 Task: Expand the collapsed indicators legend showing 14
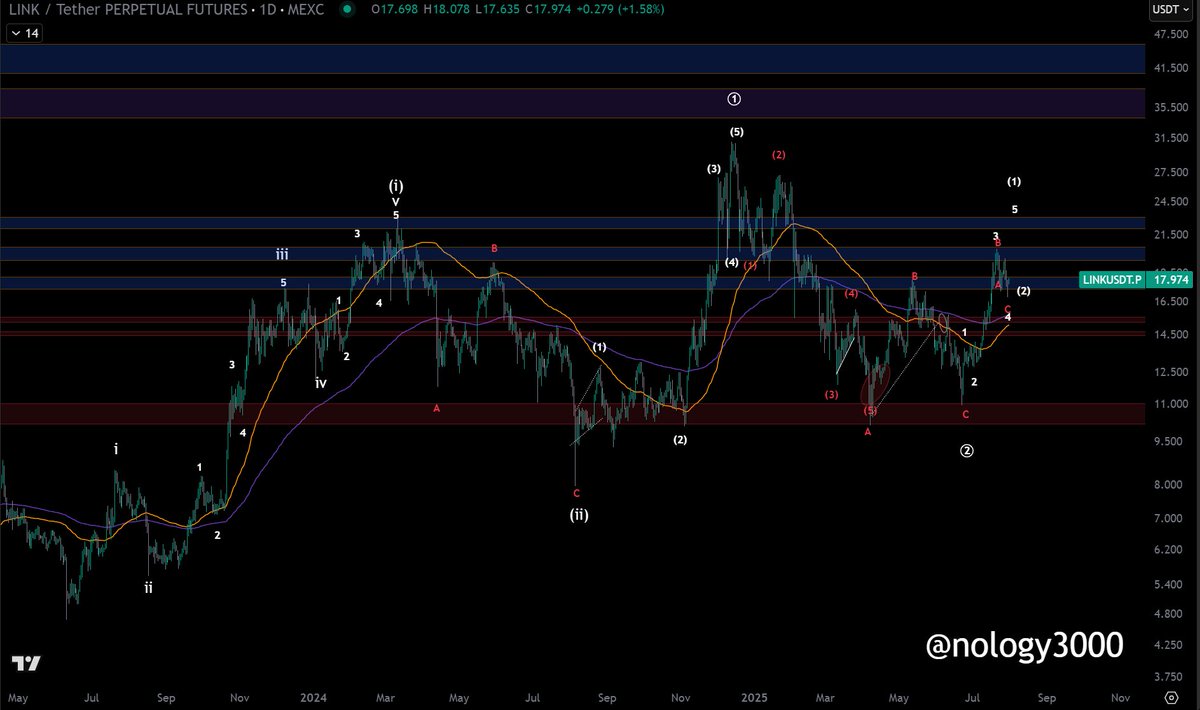[24, 33]
